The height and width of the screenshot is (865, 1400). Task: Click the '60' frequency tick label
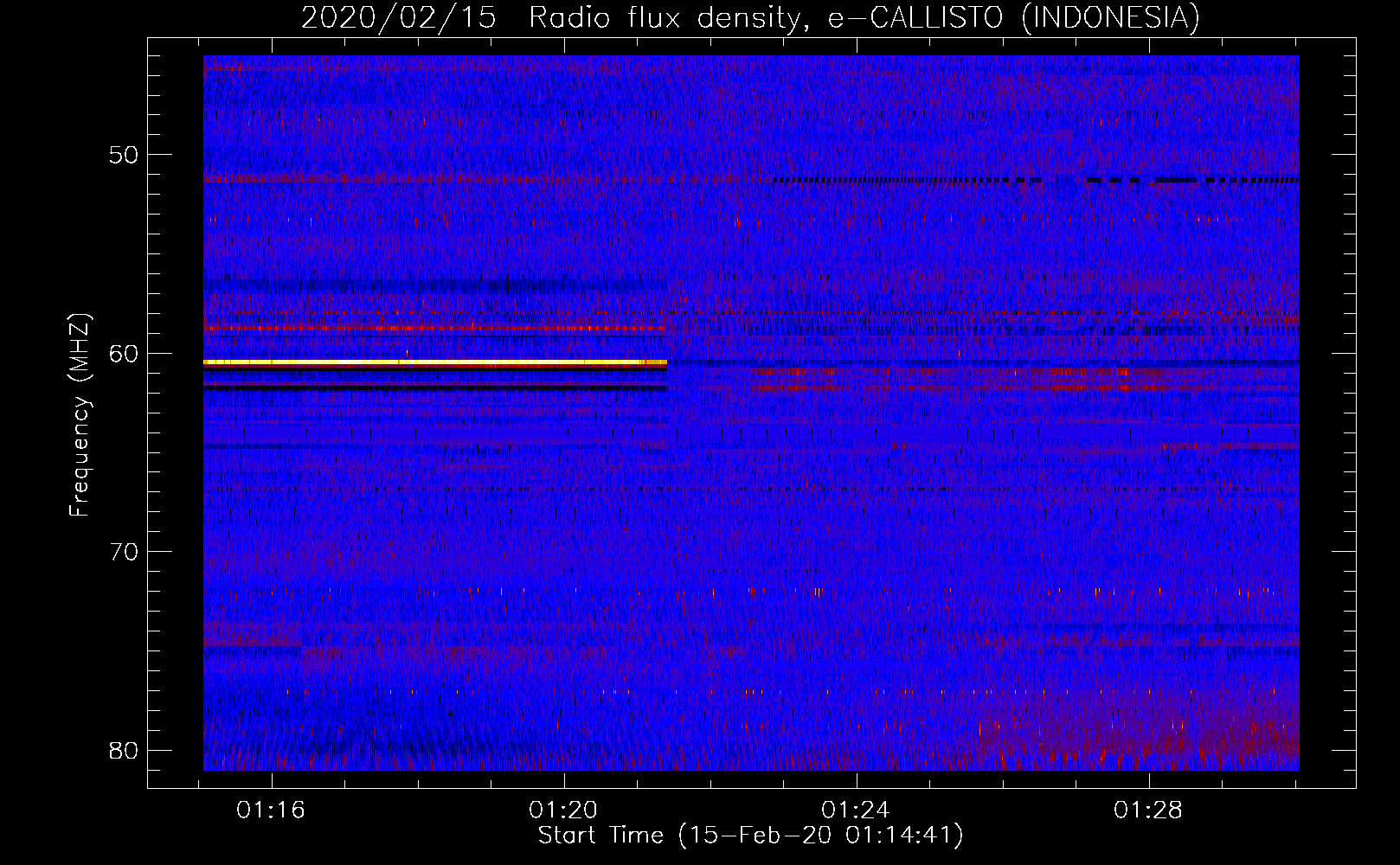[124, 354]
